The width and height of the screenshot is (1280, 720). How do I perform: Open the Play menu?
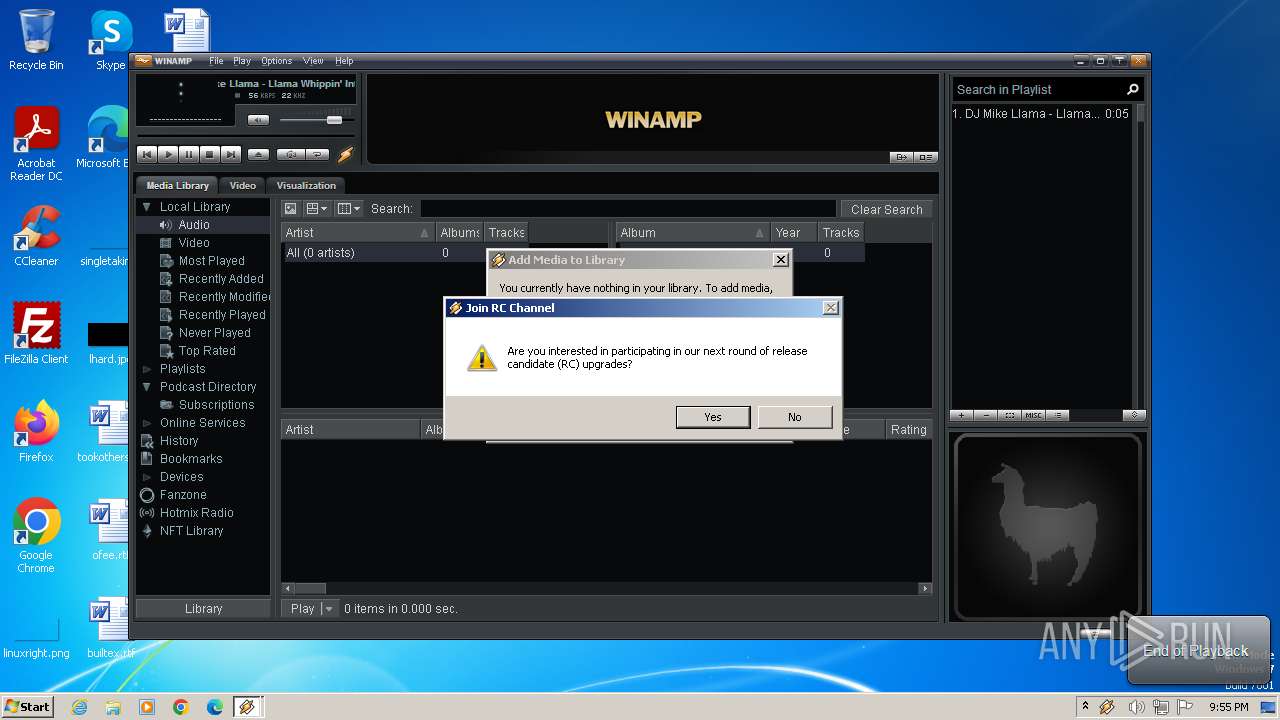click(242, 61)
